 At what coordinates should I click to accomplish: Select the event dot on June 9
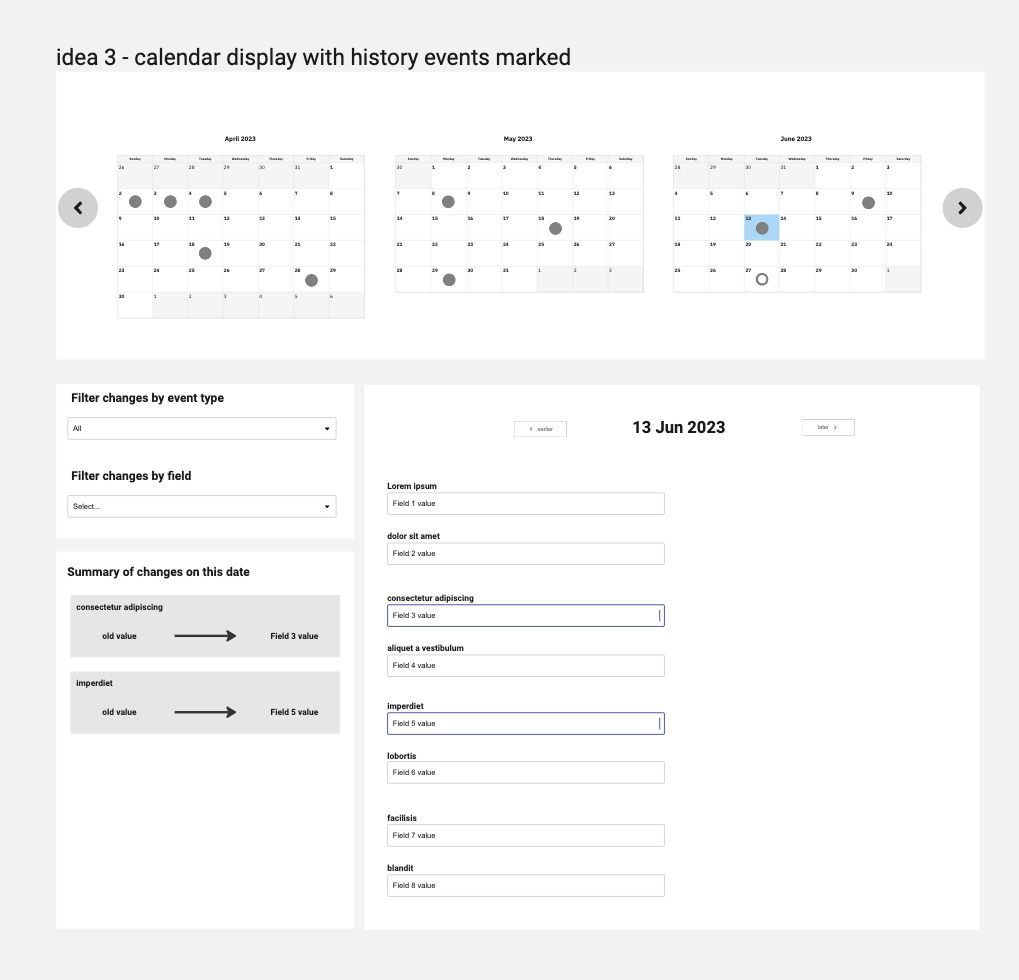[868, 203]
